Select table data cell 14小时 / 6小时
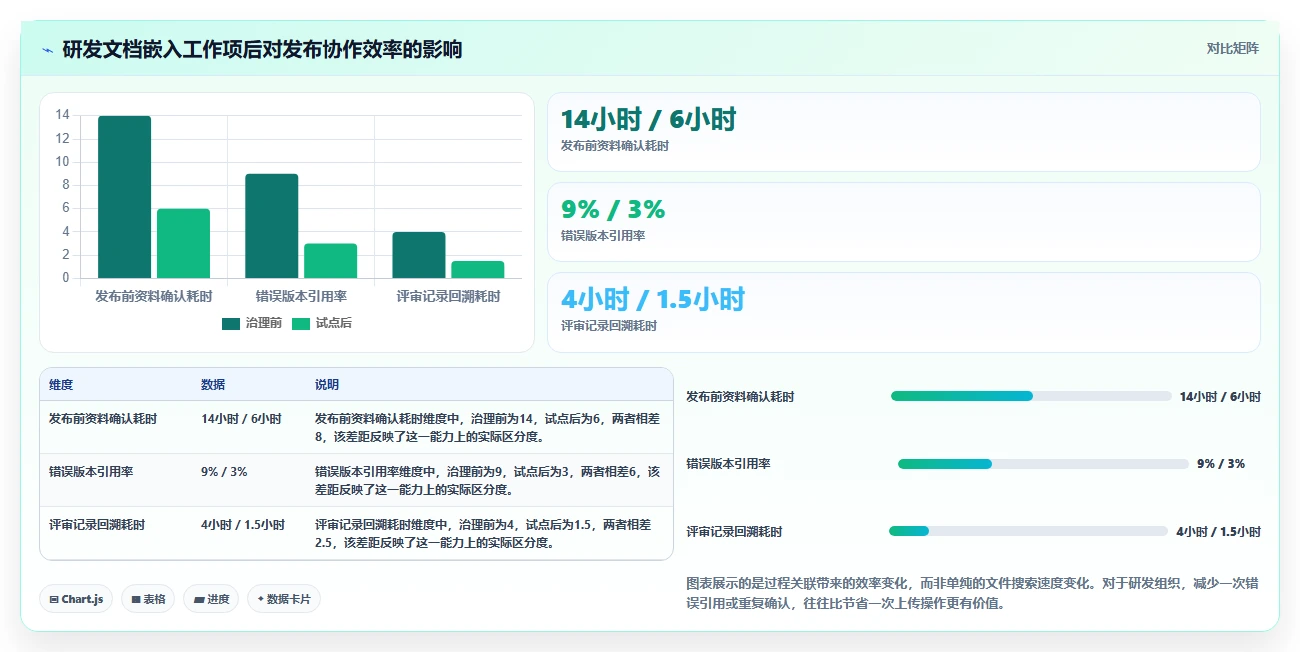The image size is (1300, 652). point(241,419)
